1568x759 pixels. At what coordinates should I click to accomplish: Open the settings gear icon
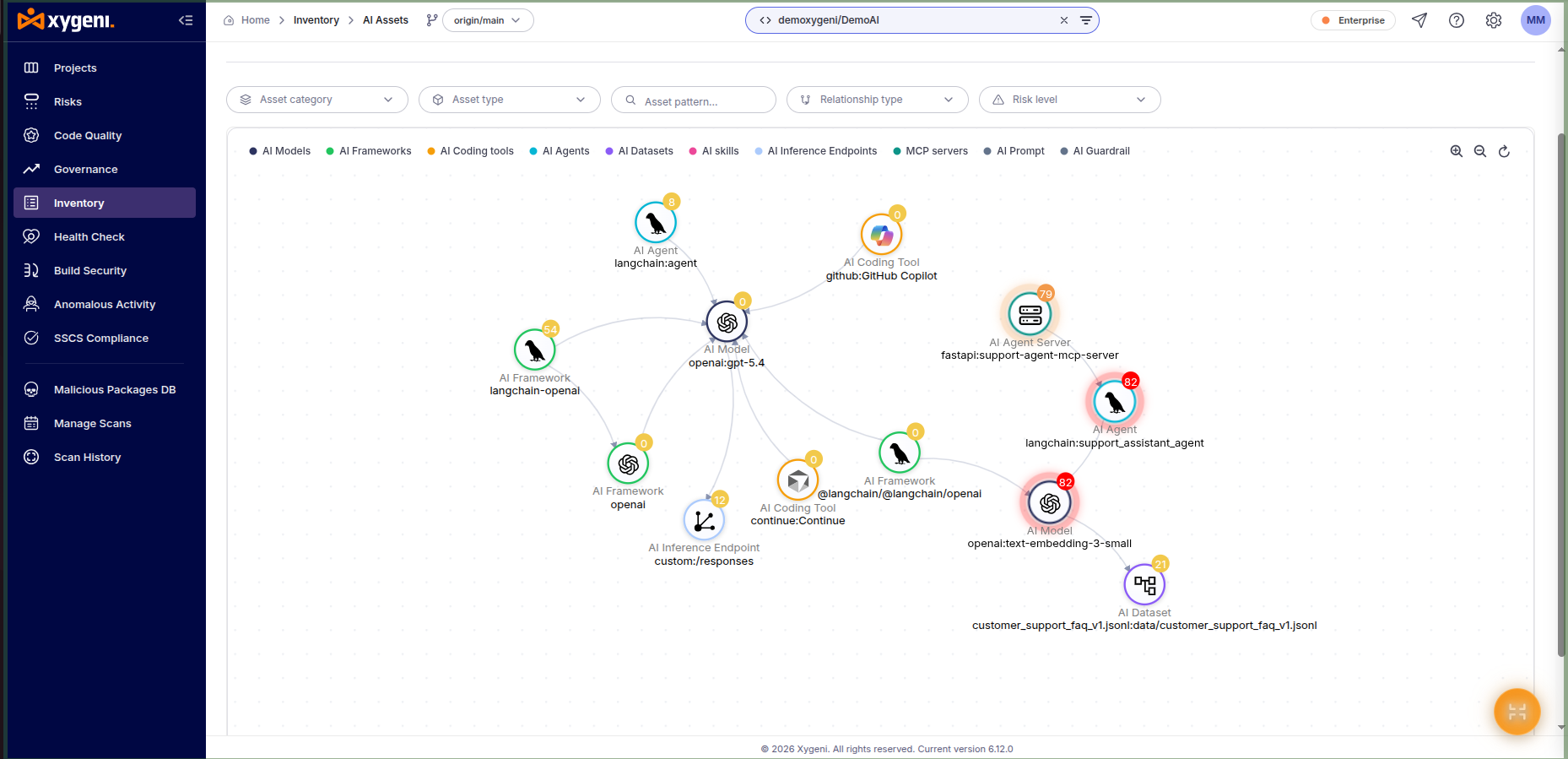(1494, 20)
